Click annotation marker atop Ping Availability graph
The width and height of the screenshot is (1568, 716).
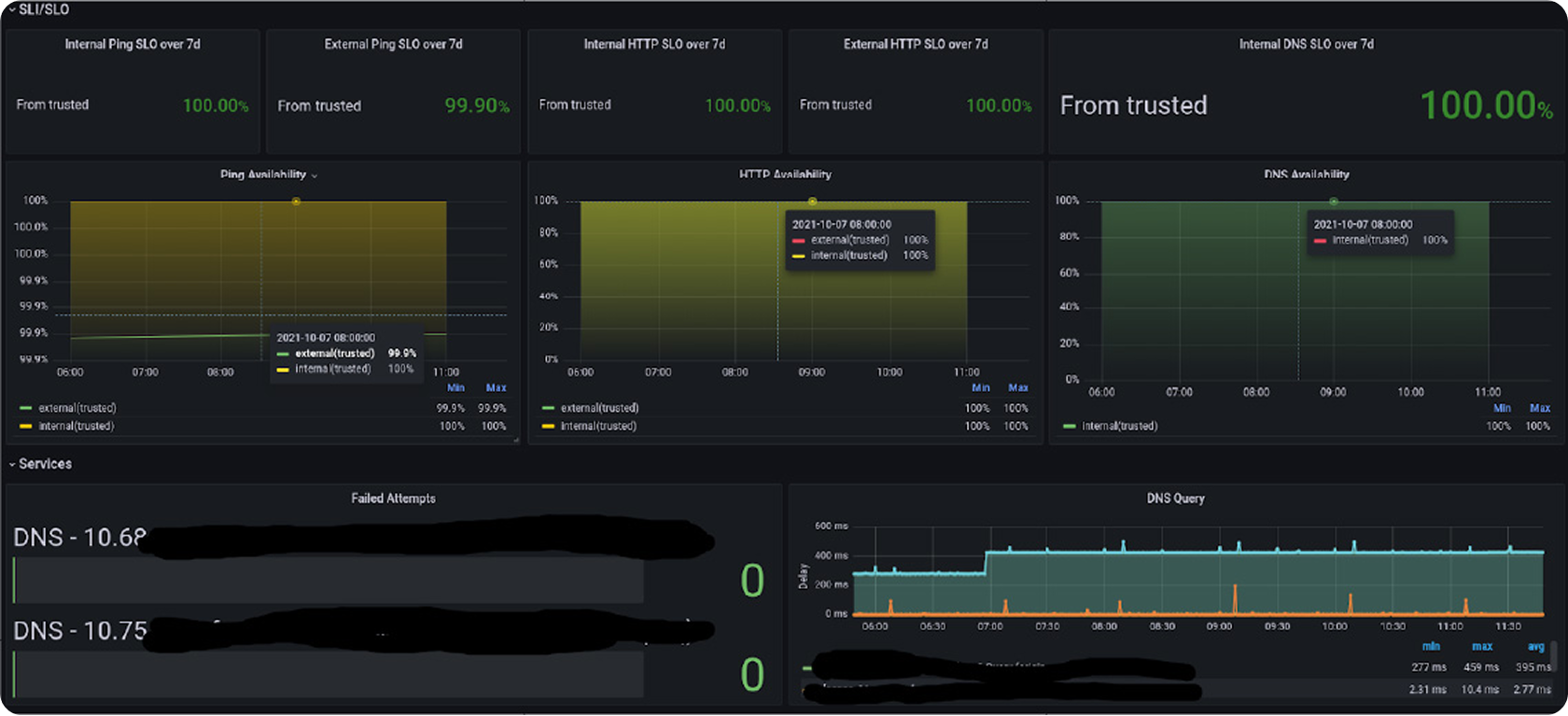click(296, 202)
